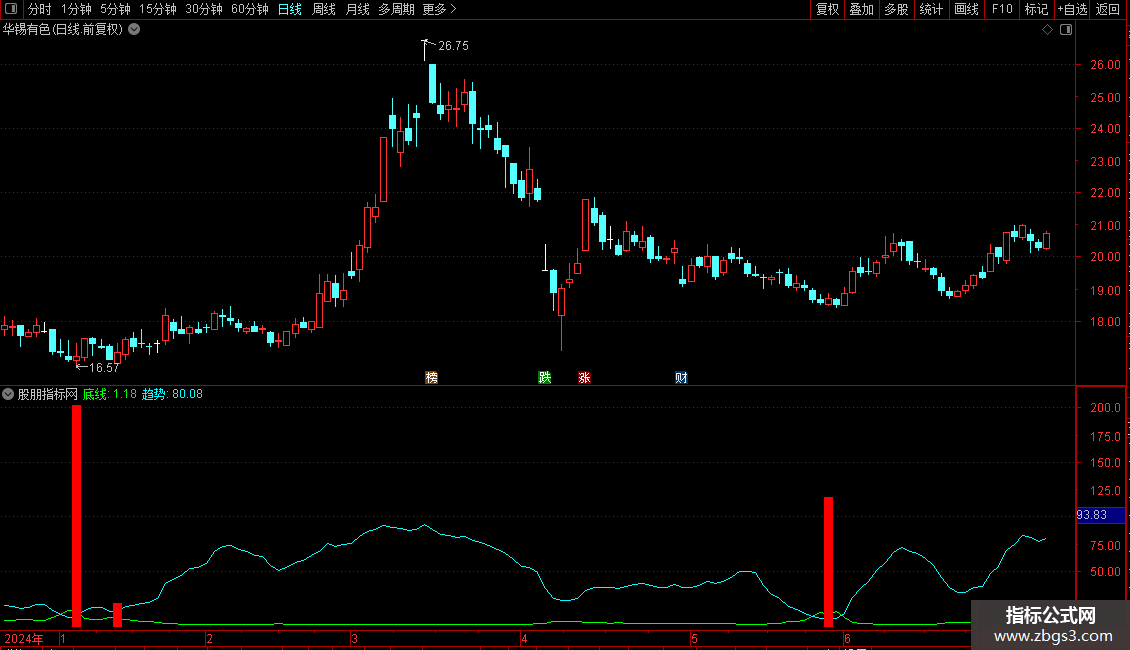Image resolution: width=1130 pixels, height=650 pixels.
Task: Click the 股朋指标网 indicator name
Action: (48, 394)
